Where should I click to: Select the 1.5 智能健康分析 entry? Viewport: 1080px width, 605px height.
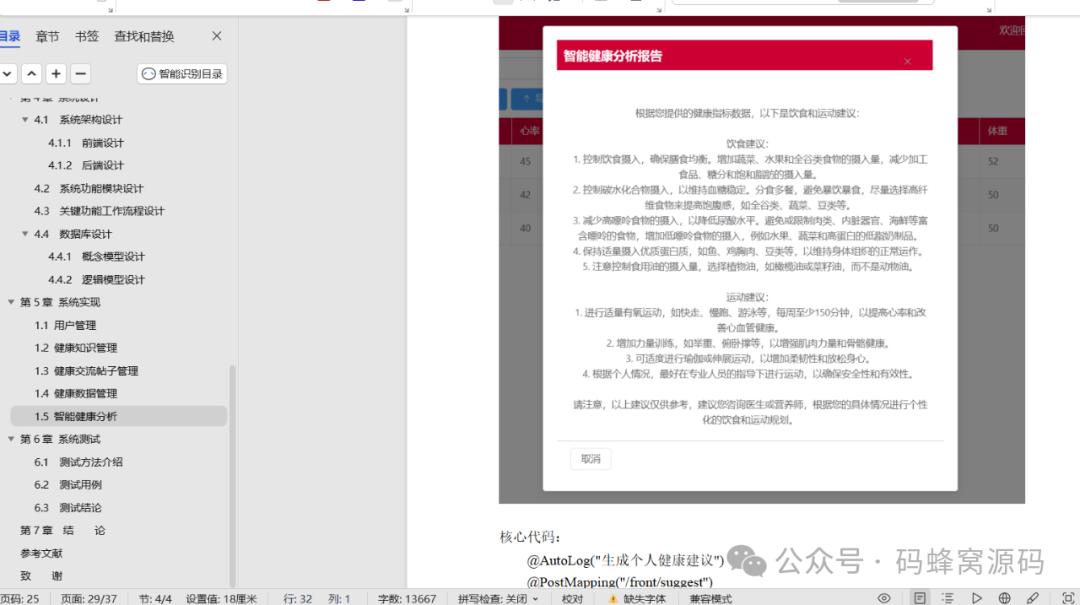tap(118, 416)
